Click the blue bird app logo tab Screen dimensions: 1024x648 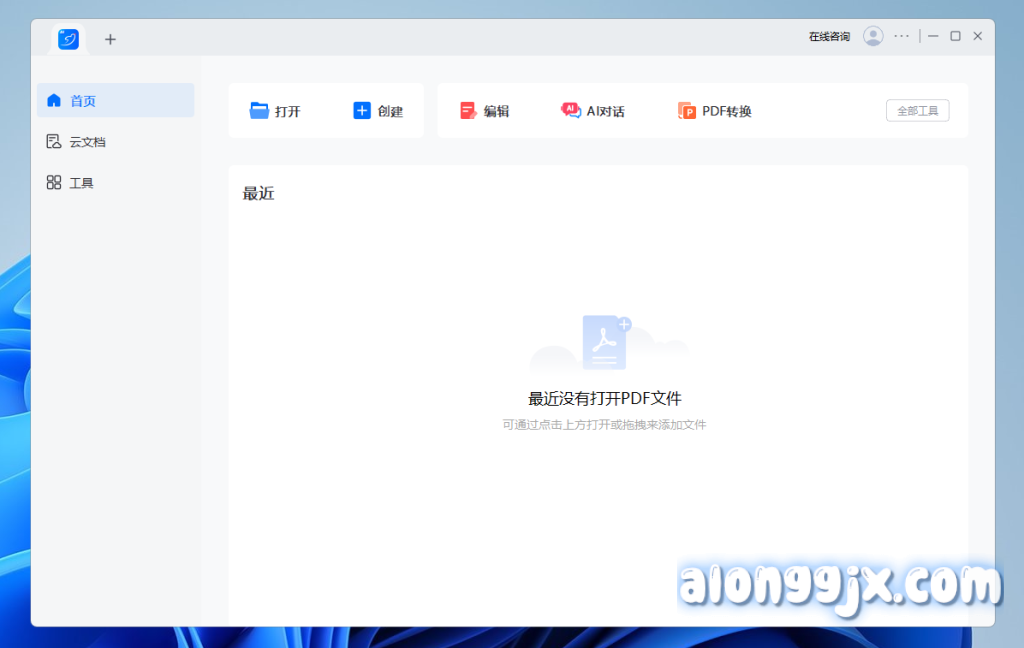coord(68,39)
